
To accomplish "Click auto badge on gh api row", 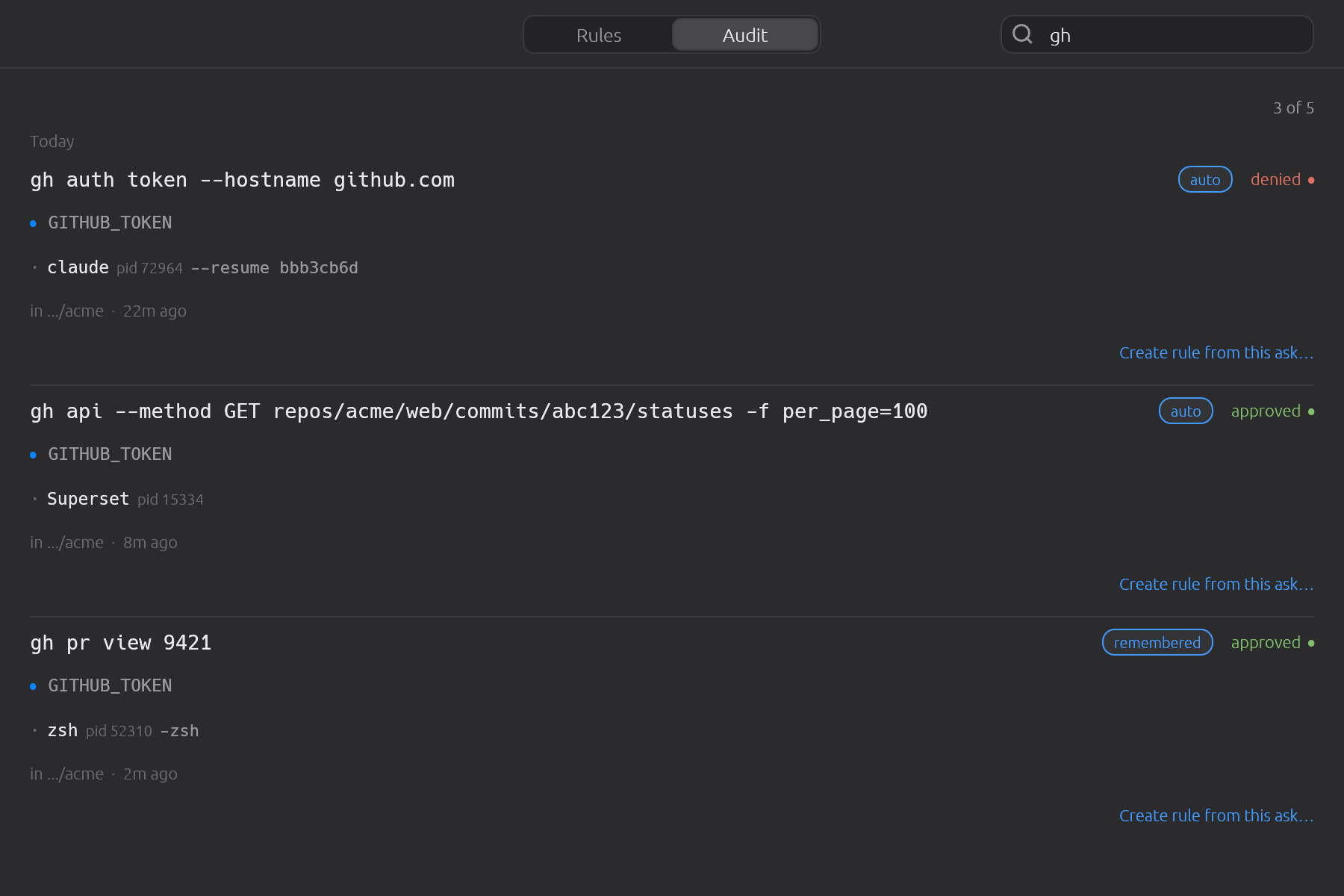I will click(1186, 411).
